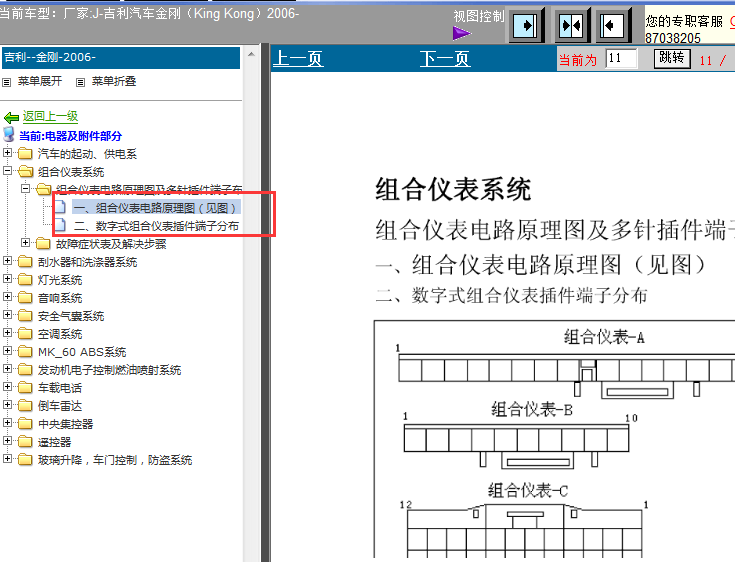This screenshot has height=562, width=735.
Task: Click the folder icon for 刮水器和洗涤器系统
Action: click(25, 262)
